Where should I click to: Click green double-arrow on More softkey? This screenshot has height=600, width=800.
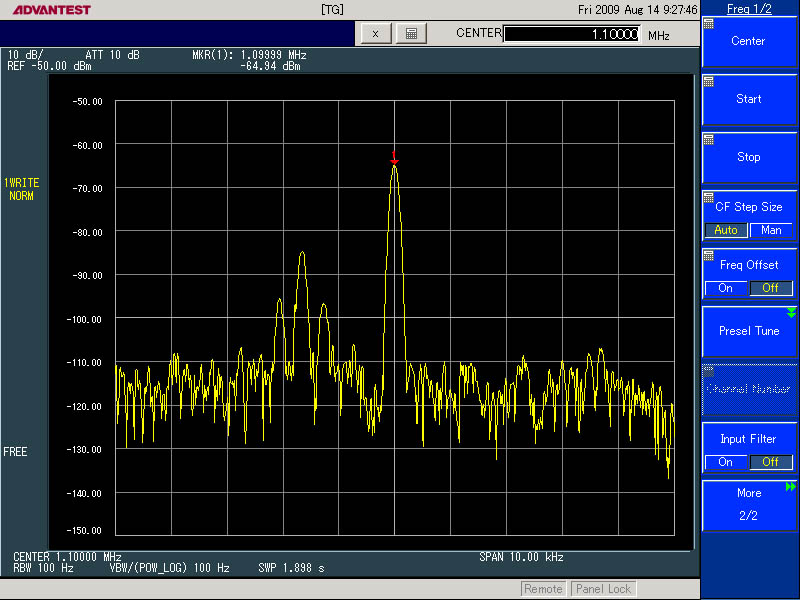tap(791, 486)
